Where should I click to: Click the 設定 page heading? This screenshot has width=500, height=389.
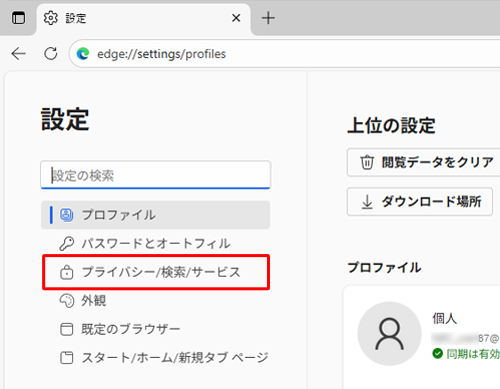(x=65, y=119)
